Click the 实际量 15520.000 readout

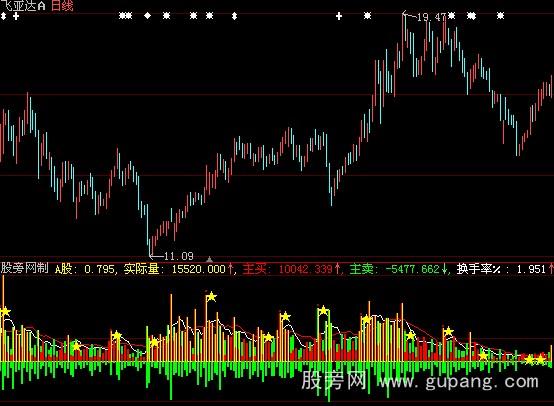(175, 269)
